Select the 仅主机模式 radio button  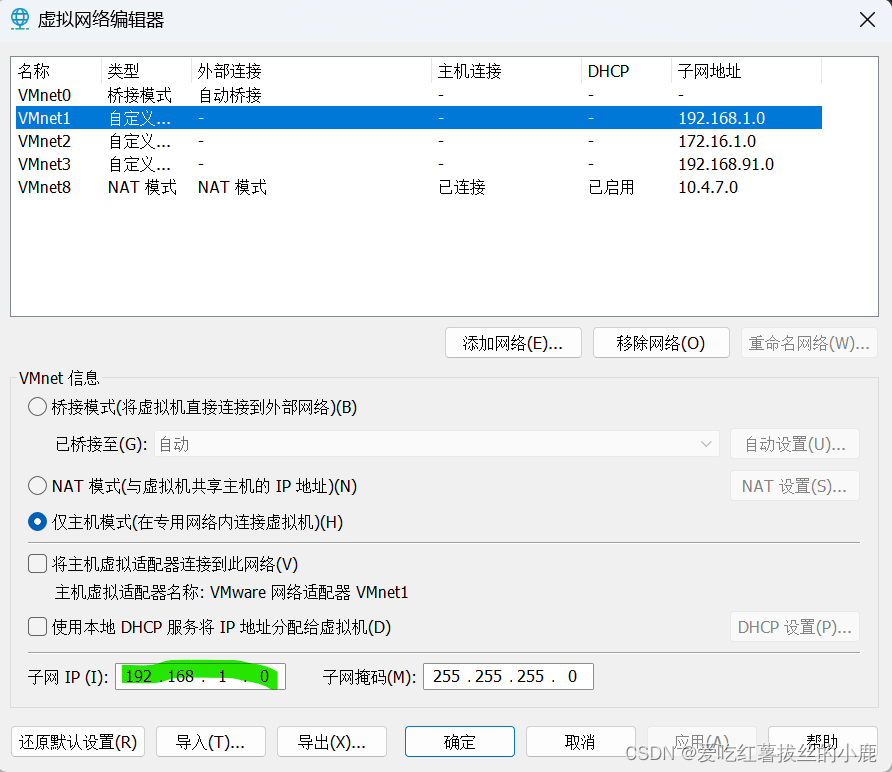coord(38,522)
